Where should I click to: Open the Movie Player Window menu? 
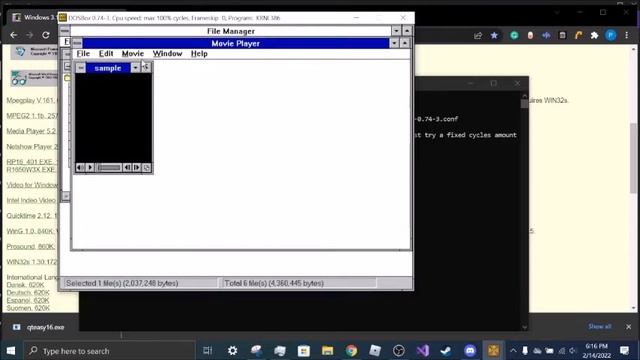click(167, 53)
